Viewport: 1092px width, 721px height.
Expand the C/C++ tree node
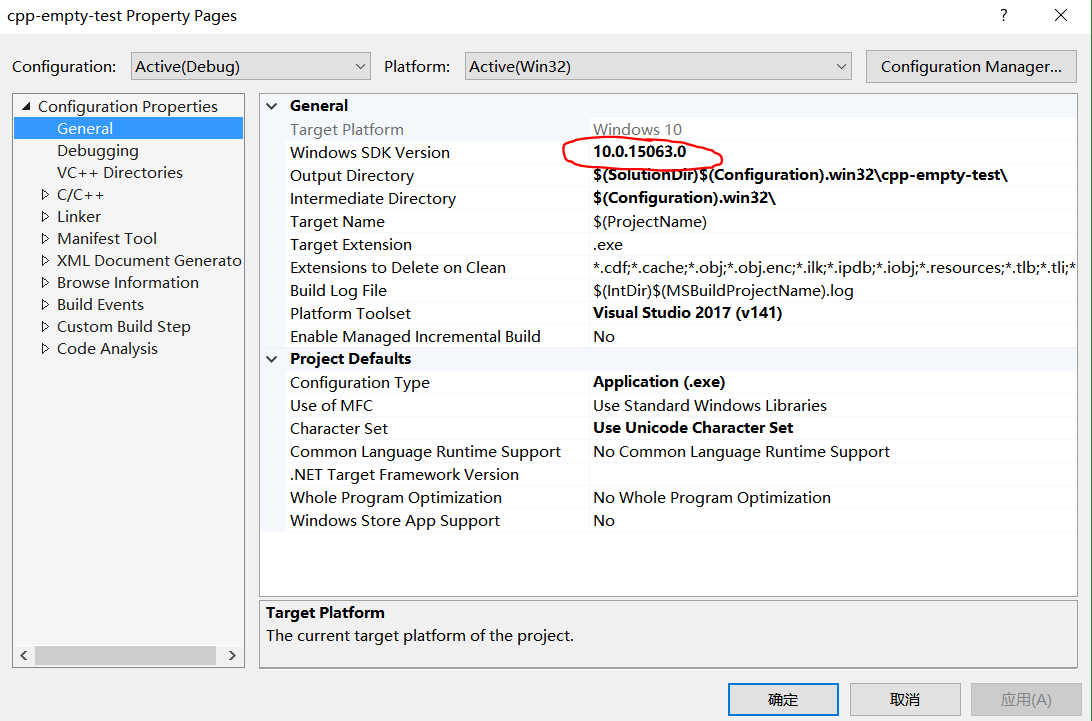[45, 195]
